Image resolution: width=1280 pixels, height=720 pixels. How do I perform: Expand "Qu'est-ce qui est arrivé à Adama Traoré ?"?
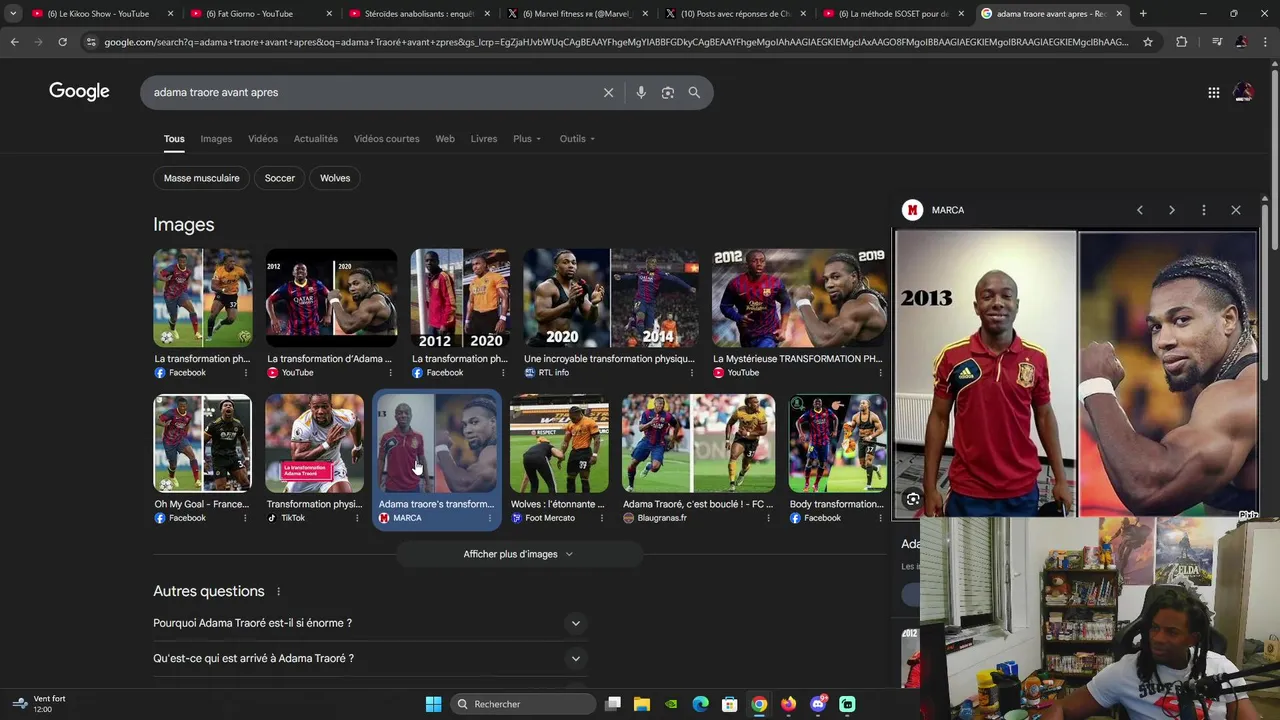coord(370,658)
